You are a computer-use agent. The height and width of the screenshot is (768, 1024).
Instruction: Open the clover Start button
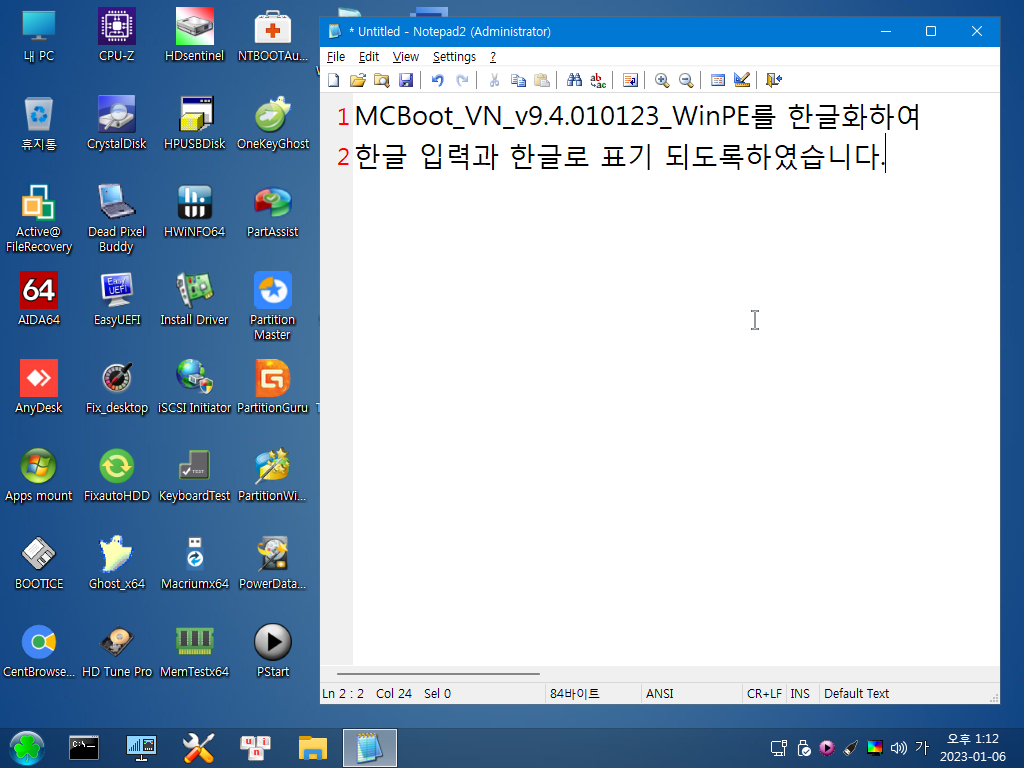point(27,748)
